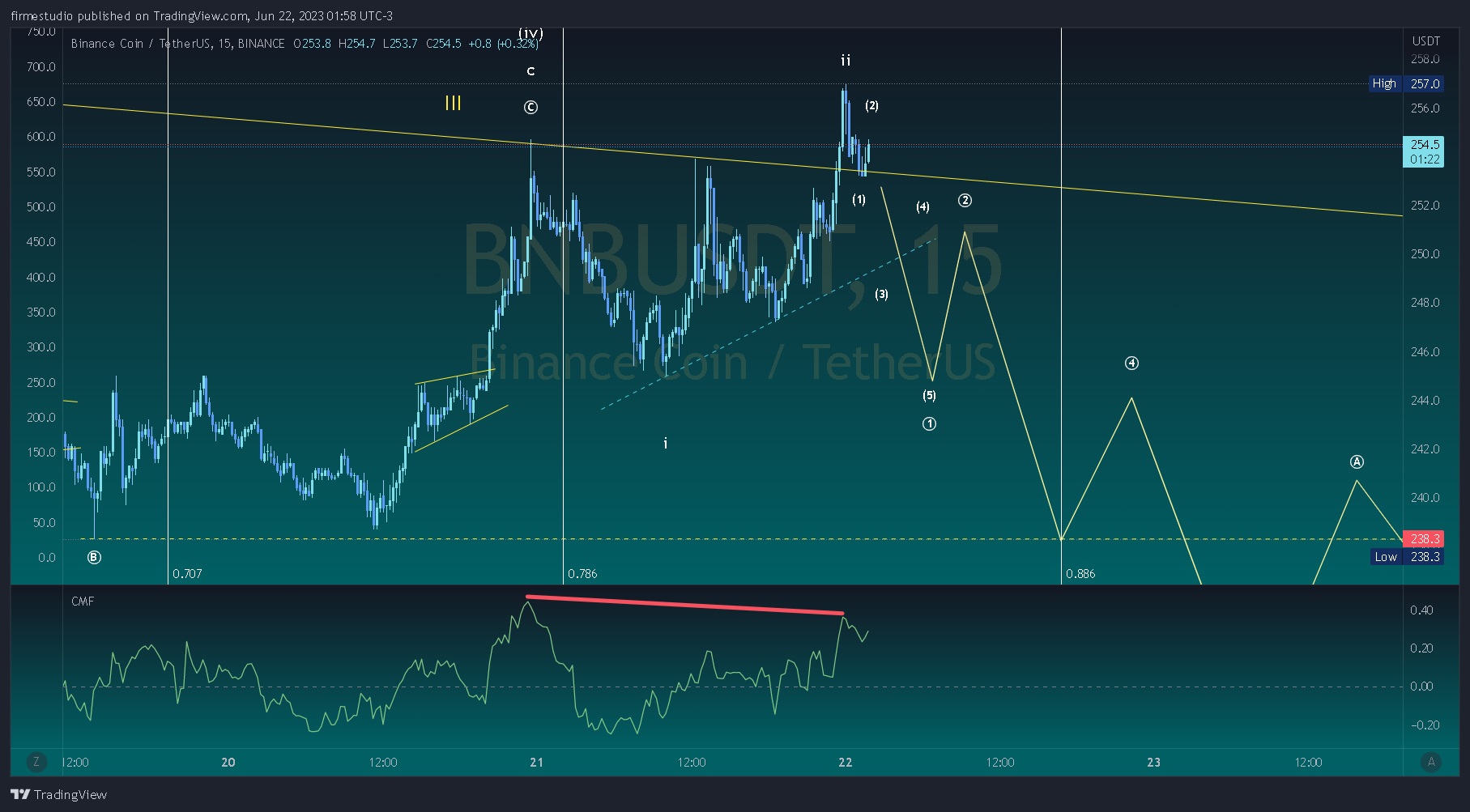This screenshot has height=812, width=1470.
Task: Select the circled B wave label
Action: [94, 557]
